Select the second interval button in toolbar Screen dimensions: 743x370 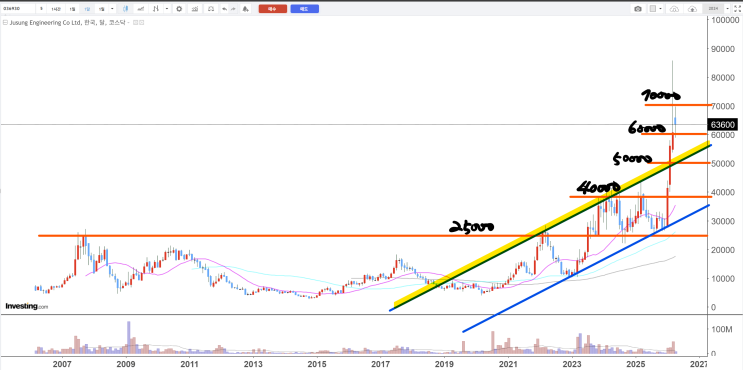tap(56, 9)
